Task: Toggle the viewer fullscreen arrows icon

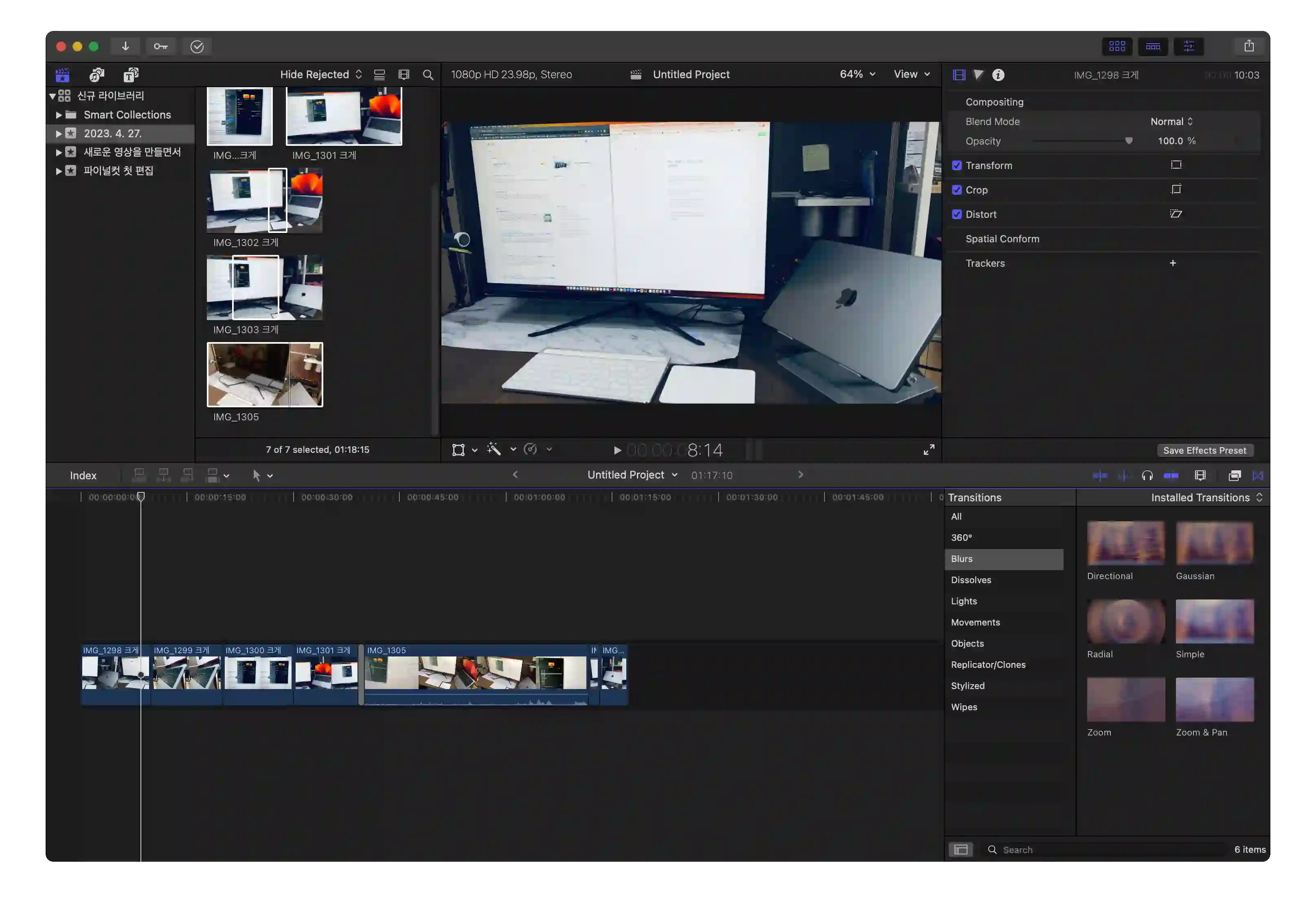Action: pos(928,450)
